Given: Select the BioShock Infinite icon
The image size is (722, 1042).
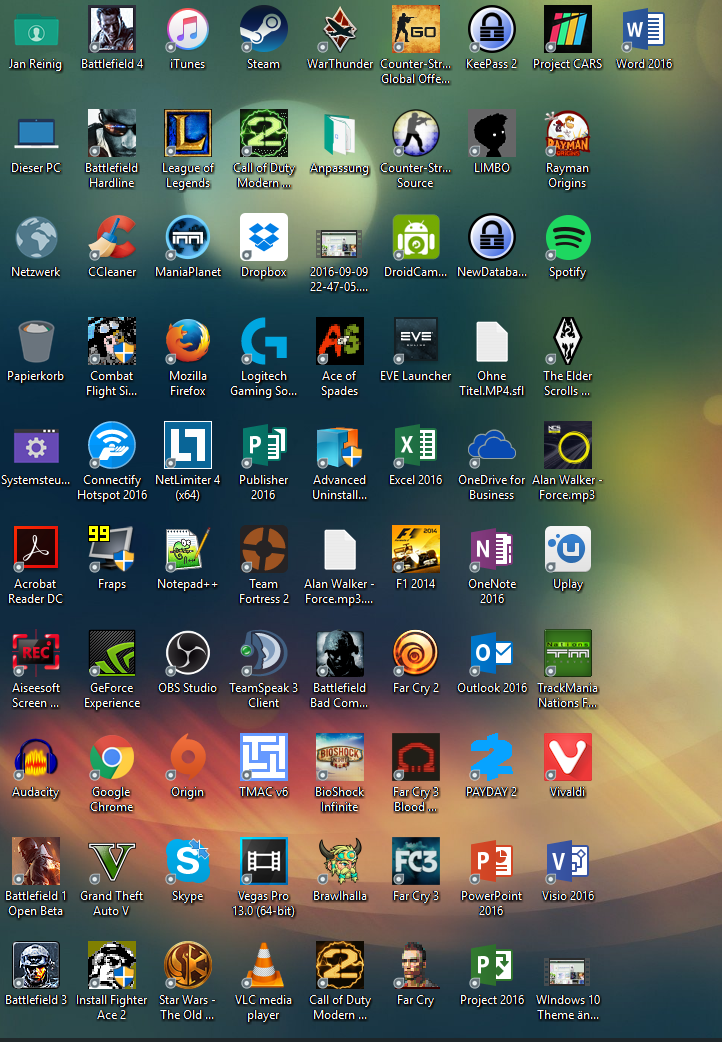Looking at the screenshot, I should coord(340,757).
